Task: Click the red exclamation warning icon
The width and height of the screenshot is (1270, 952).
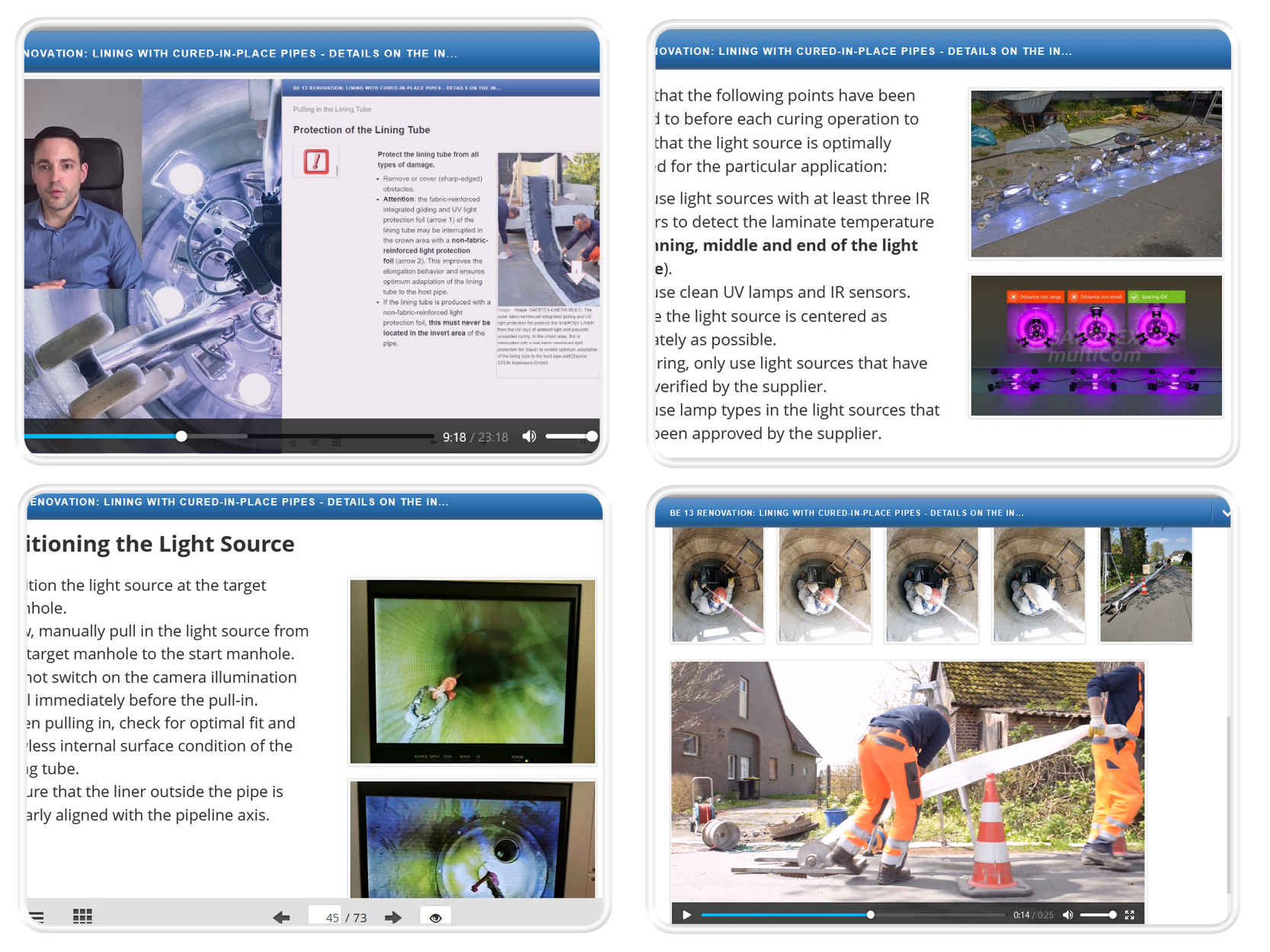Action: click(x=316, y=161)
